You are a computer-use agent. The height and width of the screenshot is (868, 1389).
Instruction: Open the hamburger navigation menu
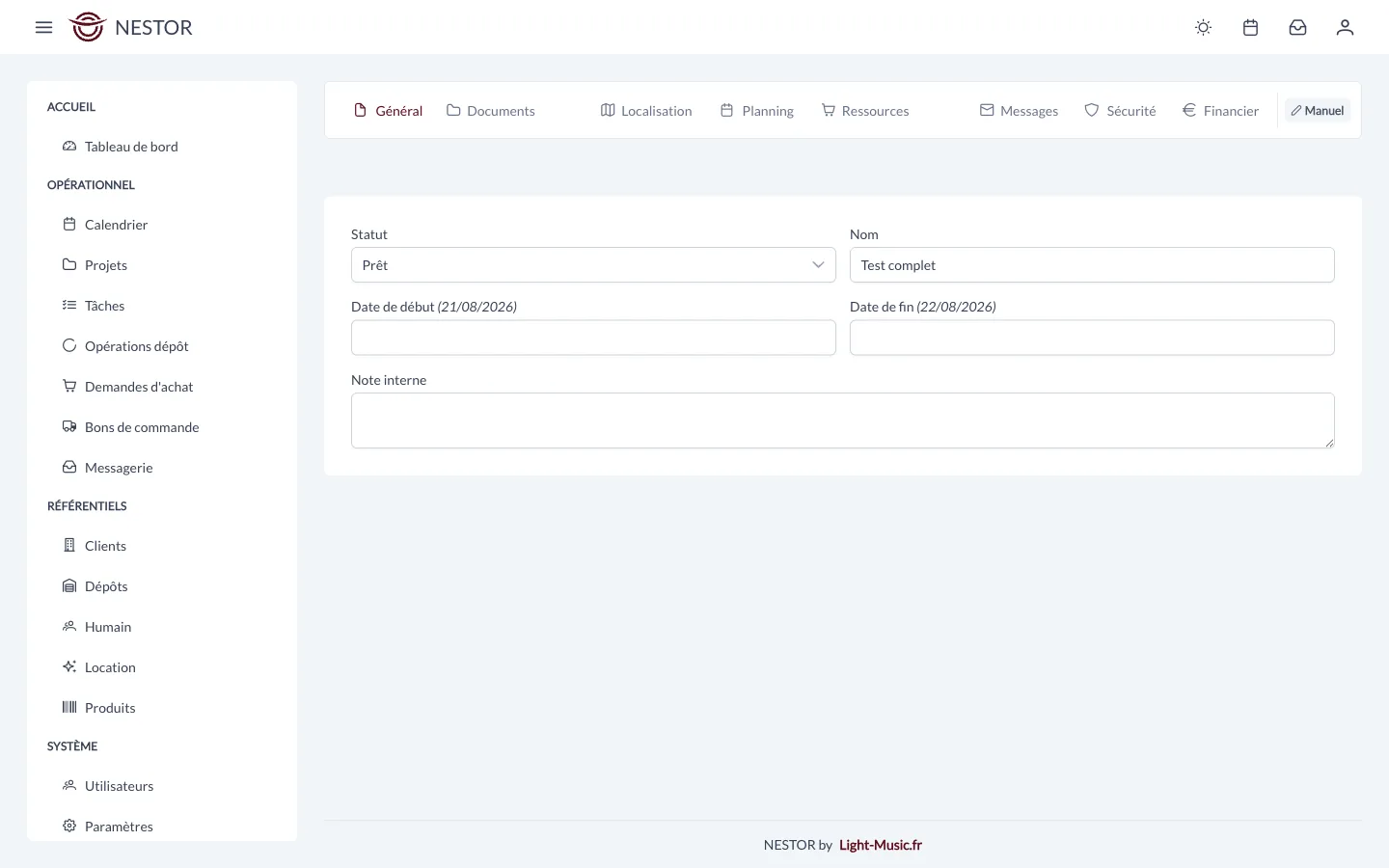tap(43, 27)
